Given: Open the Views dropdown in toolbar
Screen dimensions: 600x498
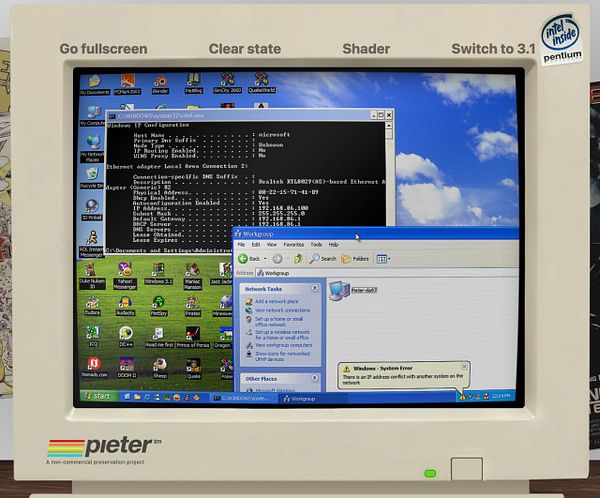Looking at the screenshot, I should [x=383, y=259].
